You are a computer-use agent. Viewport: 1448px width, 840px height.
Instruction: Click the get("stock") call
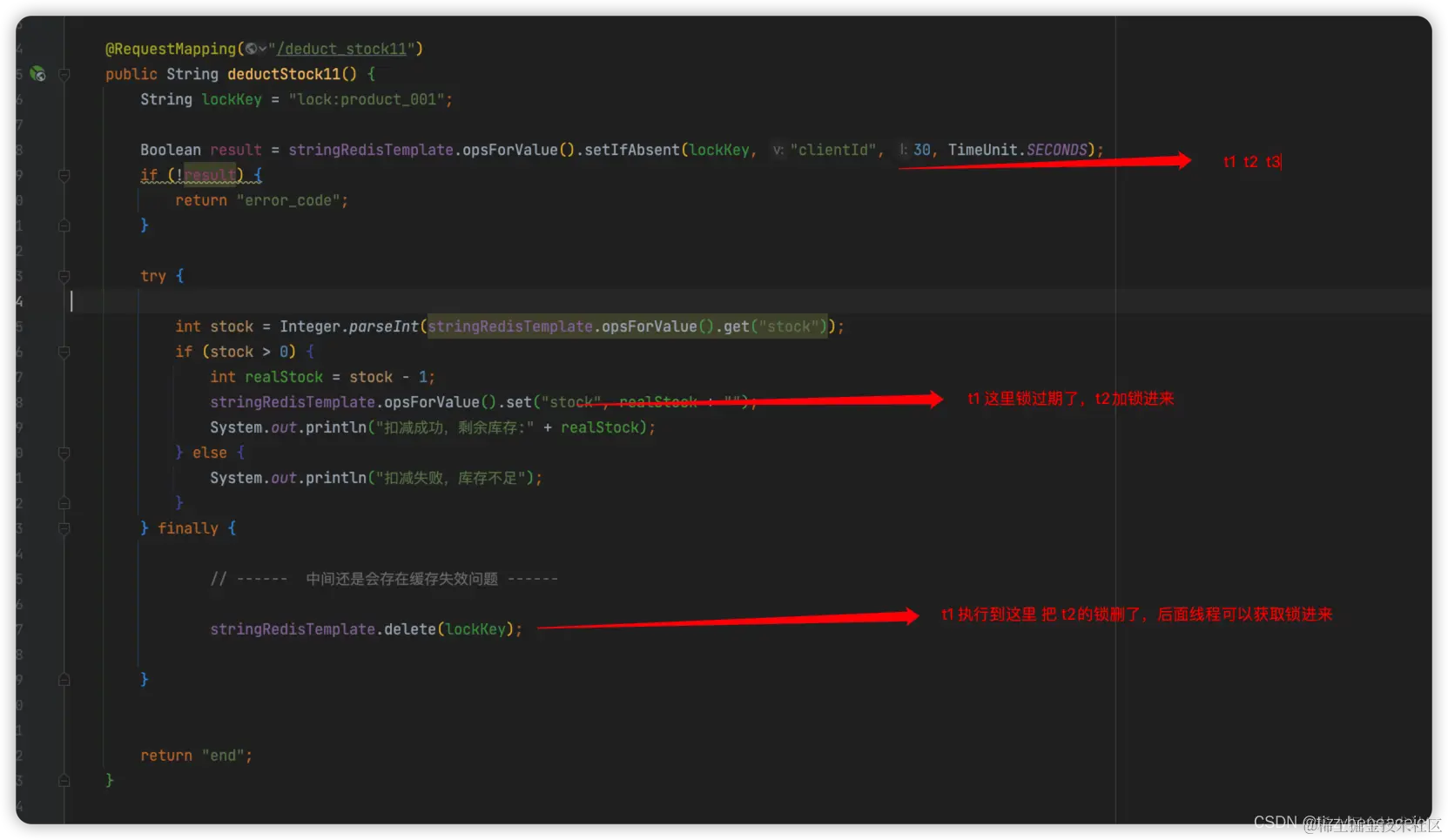[x=773, y=326]
